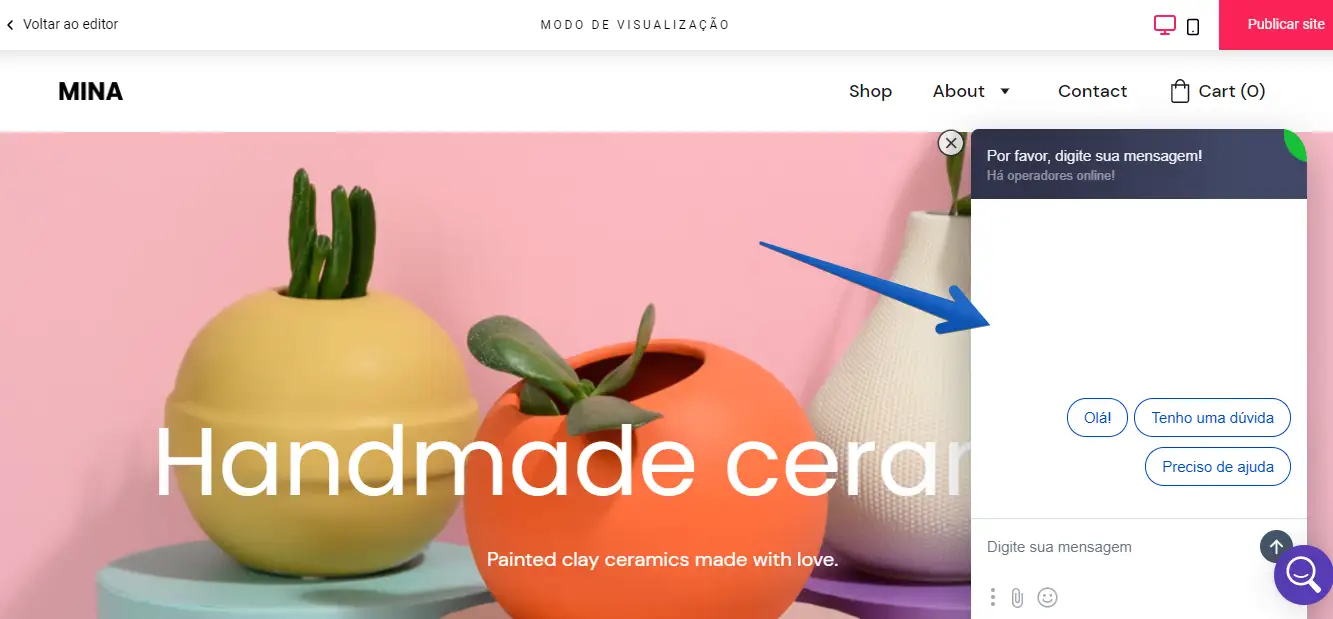This screenshot has height=619, width=1333.
Task: Send message with the arrow button
Action: pos(1275,546)
